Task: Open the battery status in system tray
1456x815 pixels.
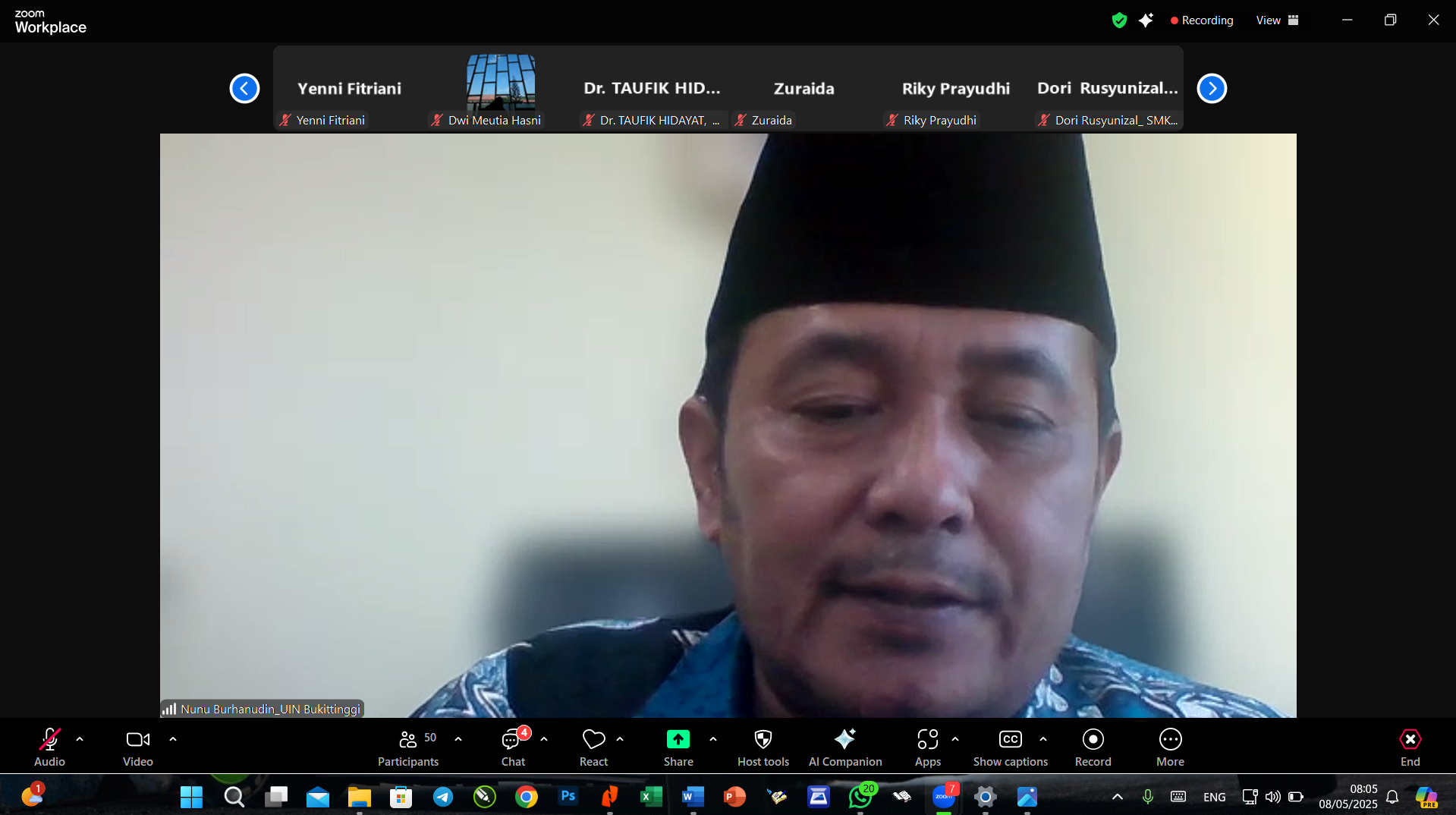Action: [x=1296, y=797]
